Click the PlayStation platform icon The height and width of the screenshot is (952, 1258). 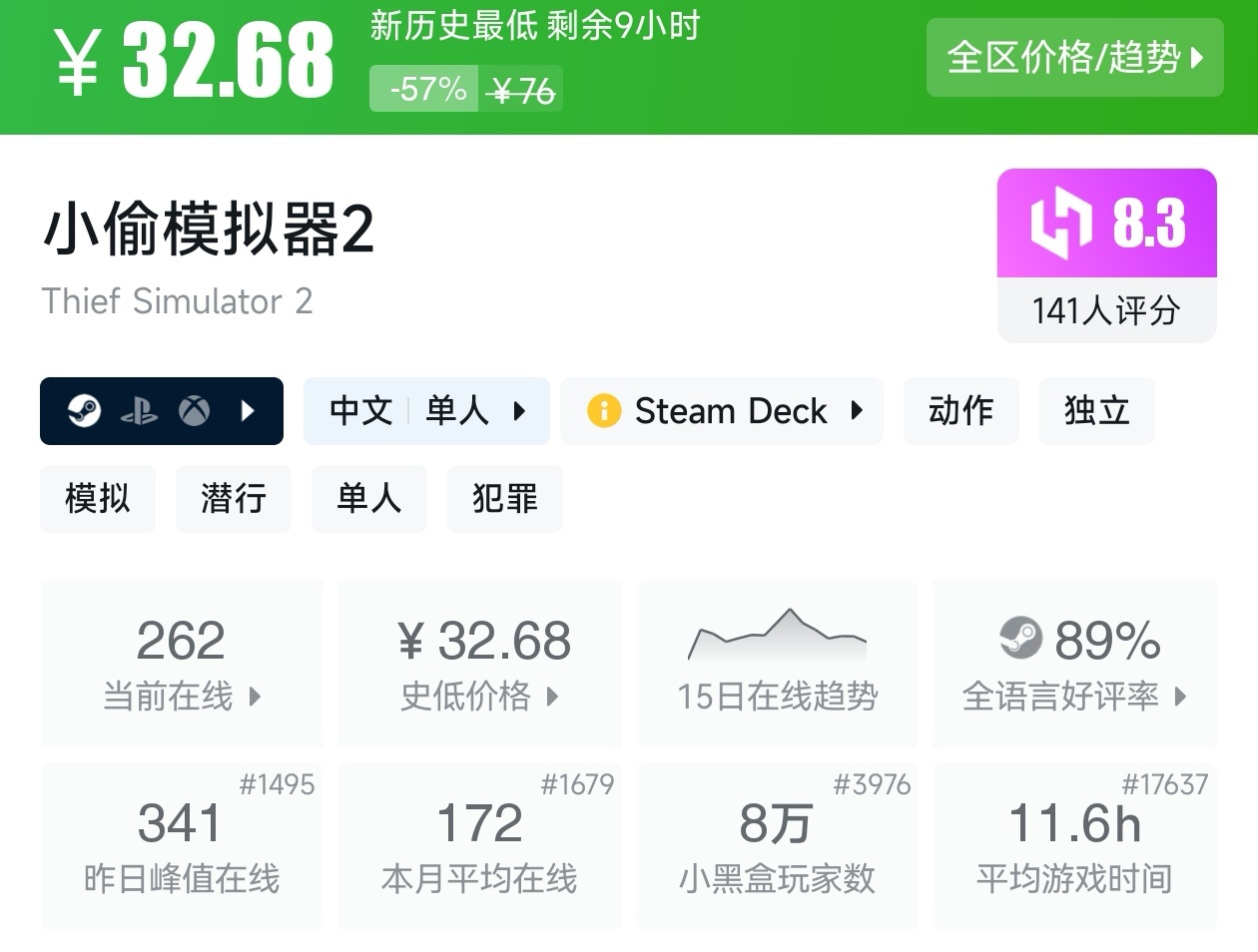(x=139, y=411)
